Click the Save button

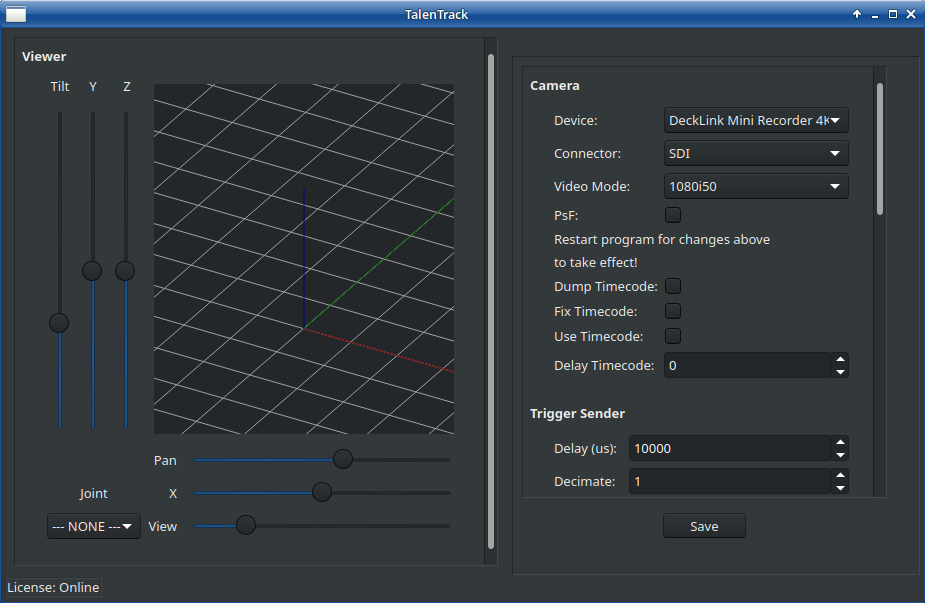point(704,526)
